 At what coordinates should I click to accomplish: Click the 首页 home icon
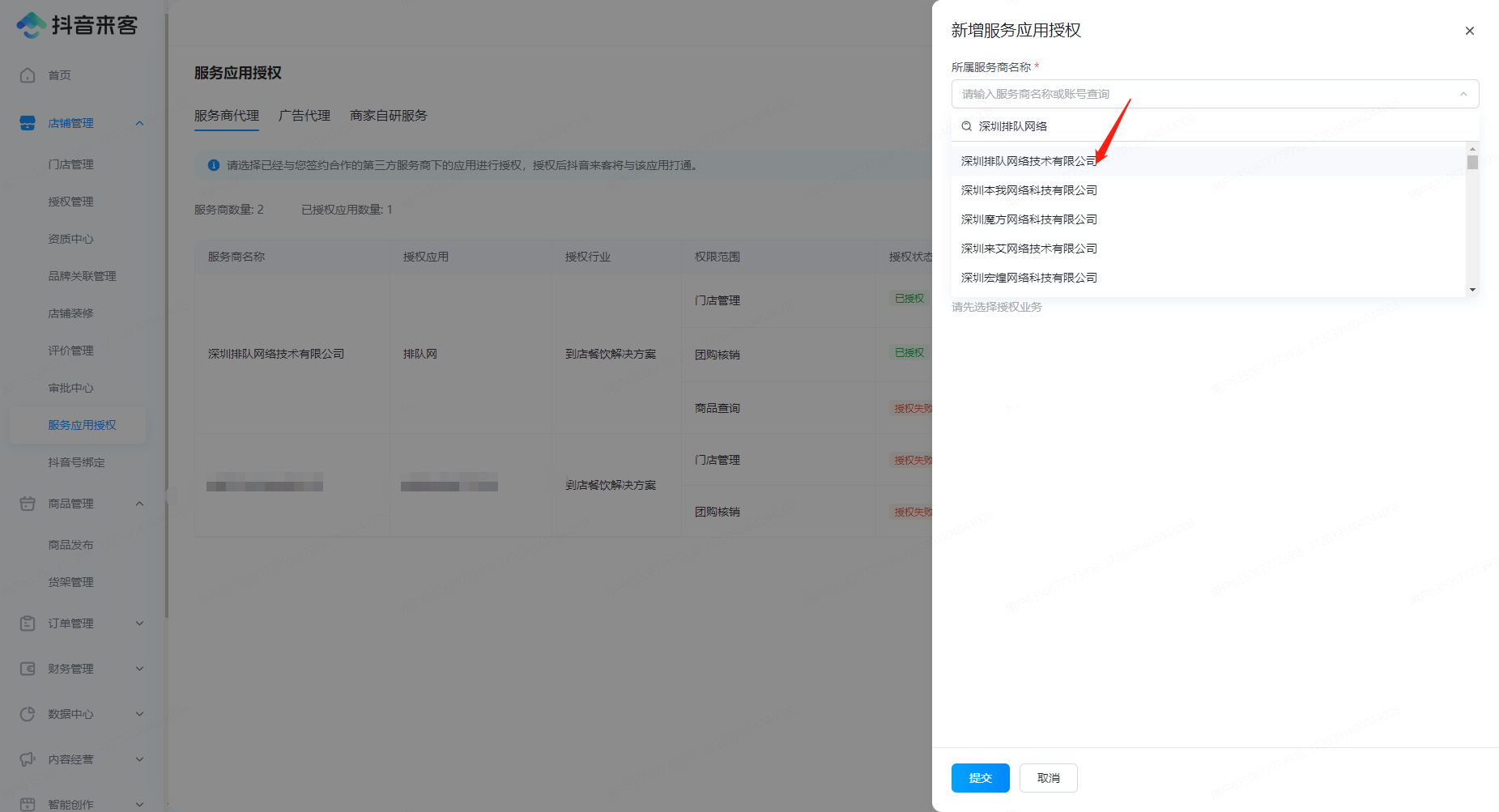click(28, 75)
